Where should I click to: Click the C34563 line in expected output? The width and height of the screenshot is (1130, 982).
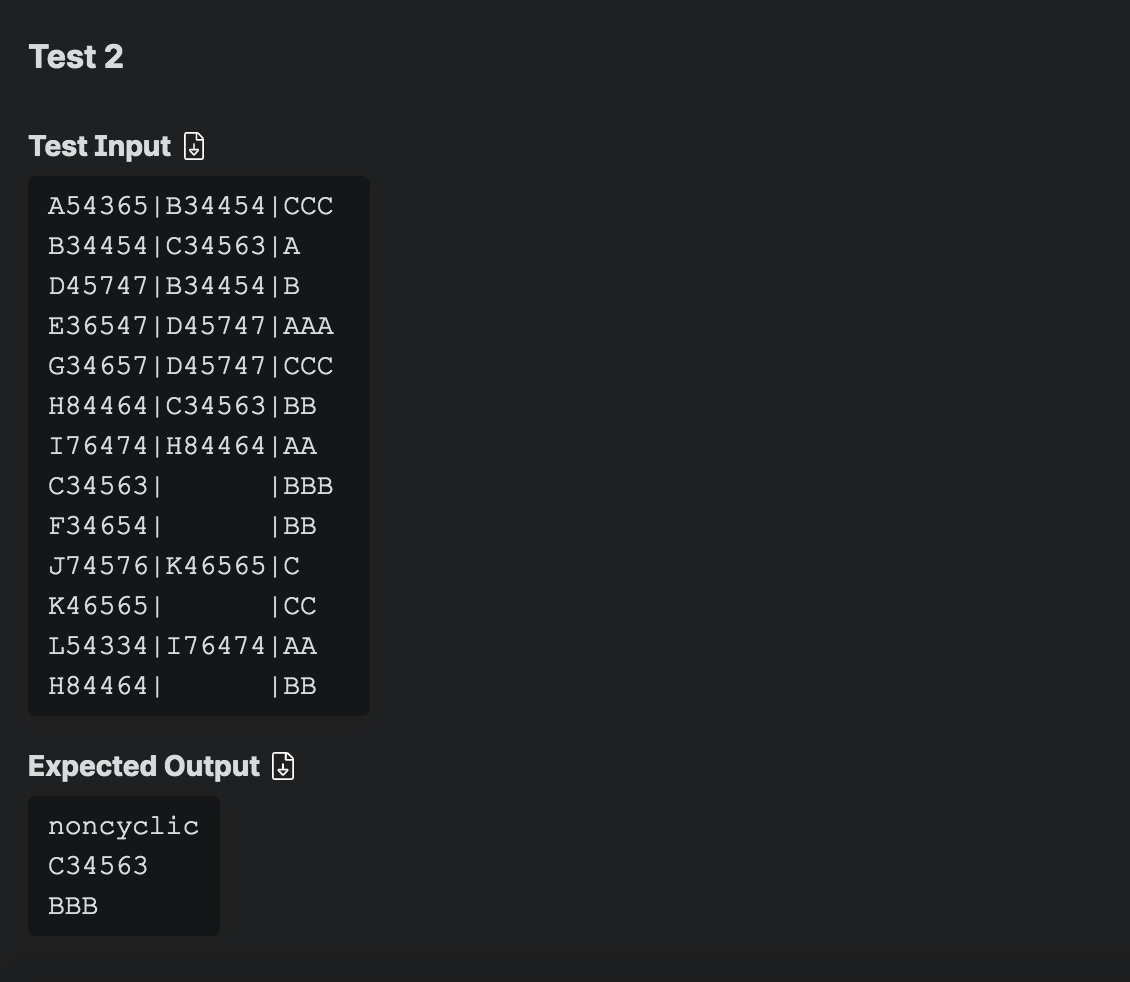[x=98, y=866]
